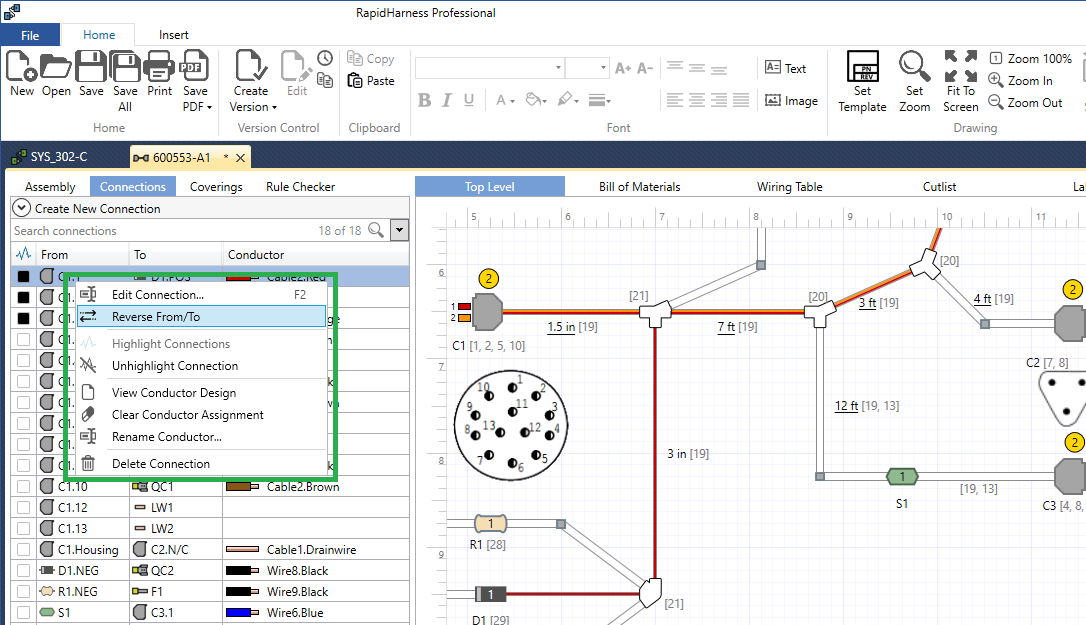Switch to Wiring Table view
Image resolution: width=1086 pixels, height=625 pixels.
click(790, 186)
